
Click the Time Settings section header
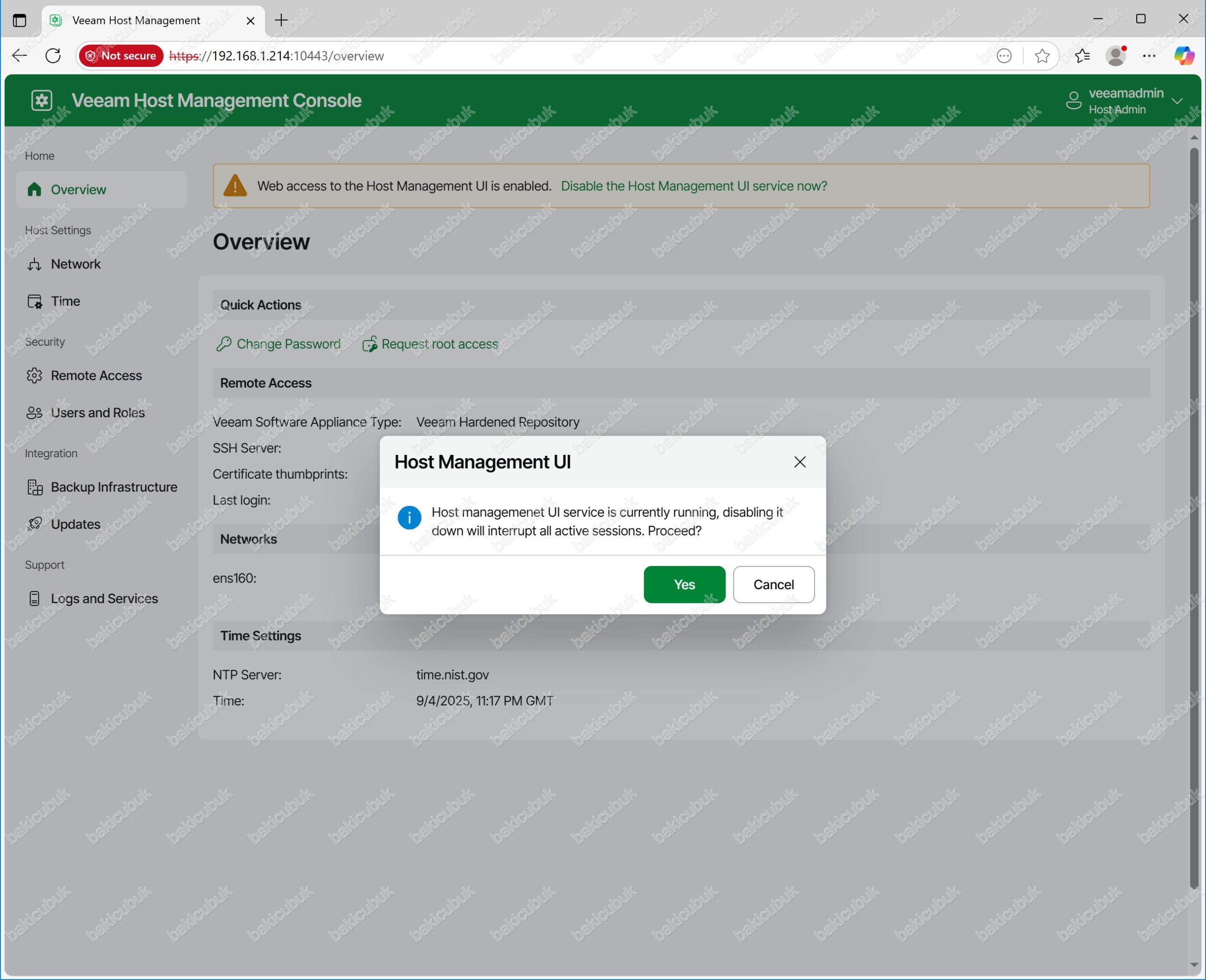pyautogui.click(x=681, y=636)
